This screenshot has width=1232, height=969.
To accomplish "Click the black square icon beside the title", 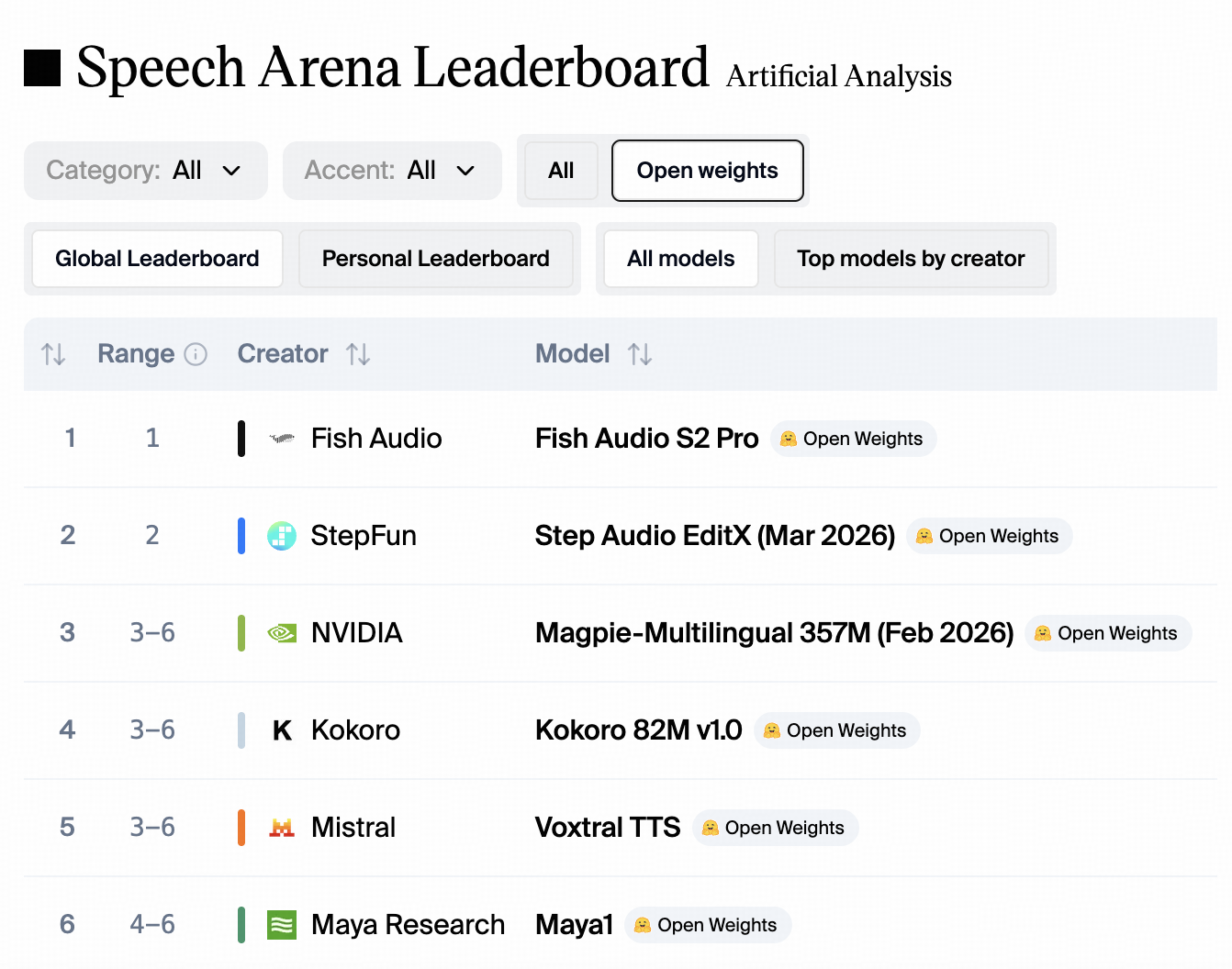I will (42, 68).
